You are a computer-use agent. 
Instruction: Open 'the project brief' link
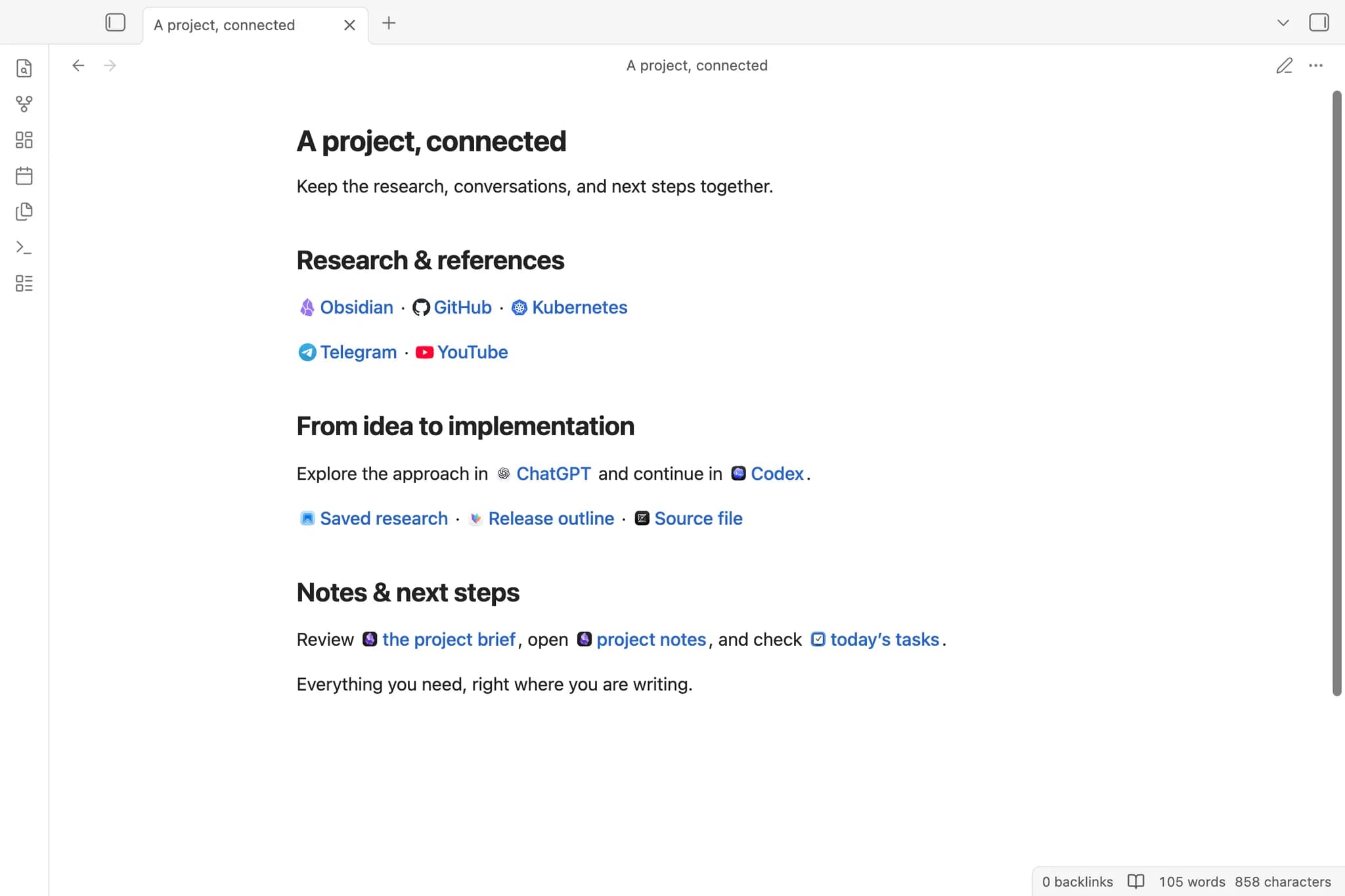449,640
